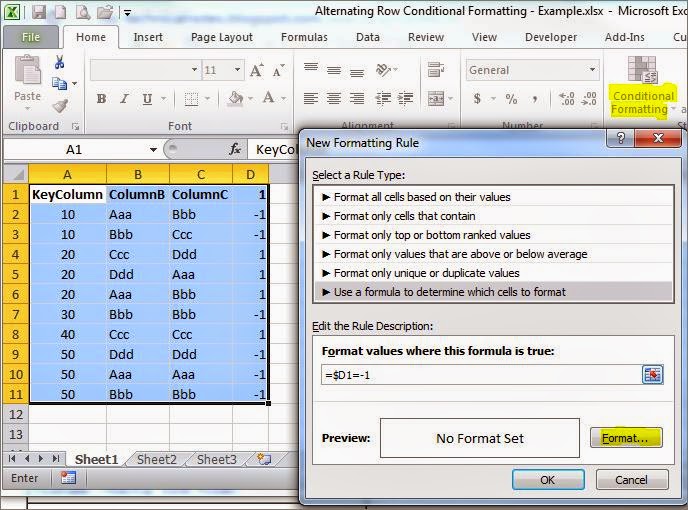This screenshot has width=688, height=510.
Task: Click the Fill Color paint bucket
Action: point(236,98)
